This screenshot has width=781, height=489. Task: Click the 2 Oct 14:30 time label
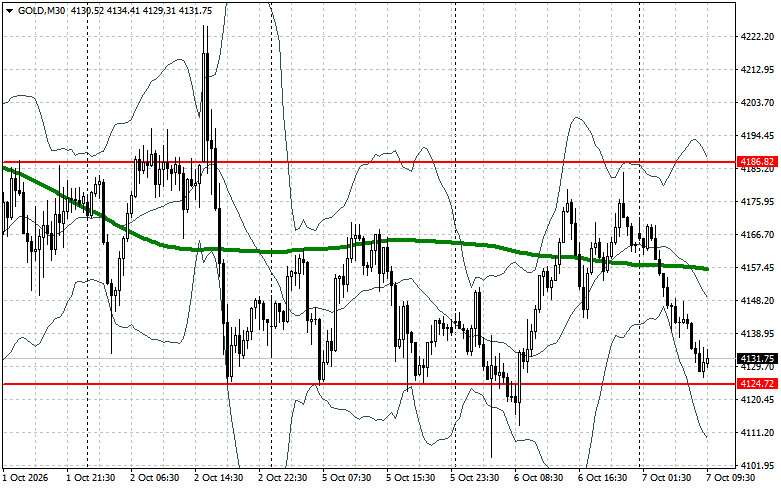click(219, 478)
